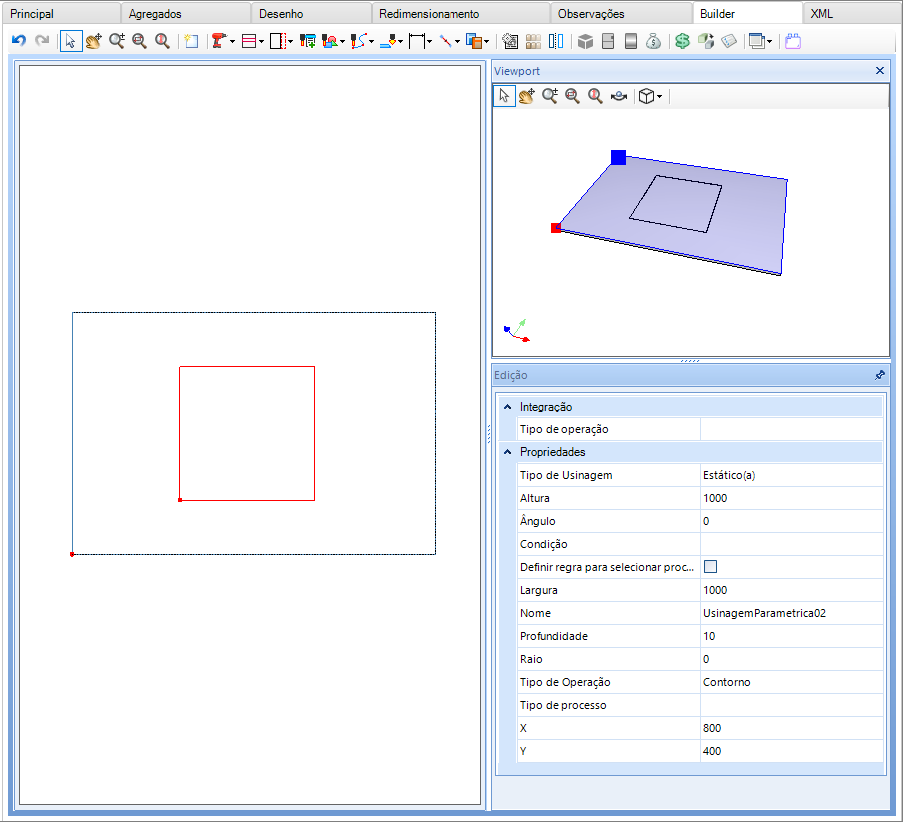Open the dimension line tool dropdown arrow
Image resolution: width=916 pixels, height=831 pixels.
430,42
